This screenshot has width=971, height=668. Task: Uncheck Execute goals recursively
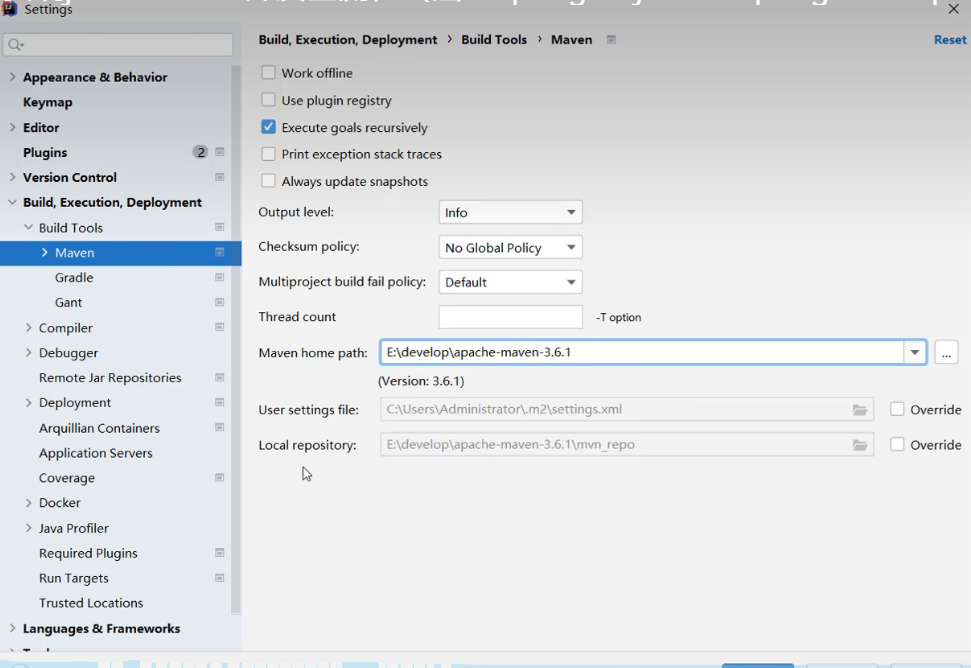coord(268,127)
